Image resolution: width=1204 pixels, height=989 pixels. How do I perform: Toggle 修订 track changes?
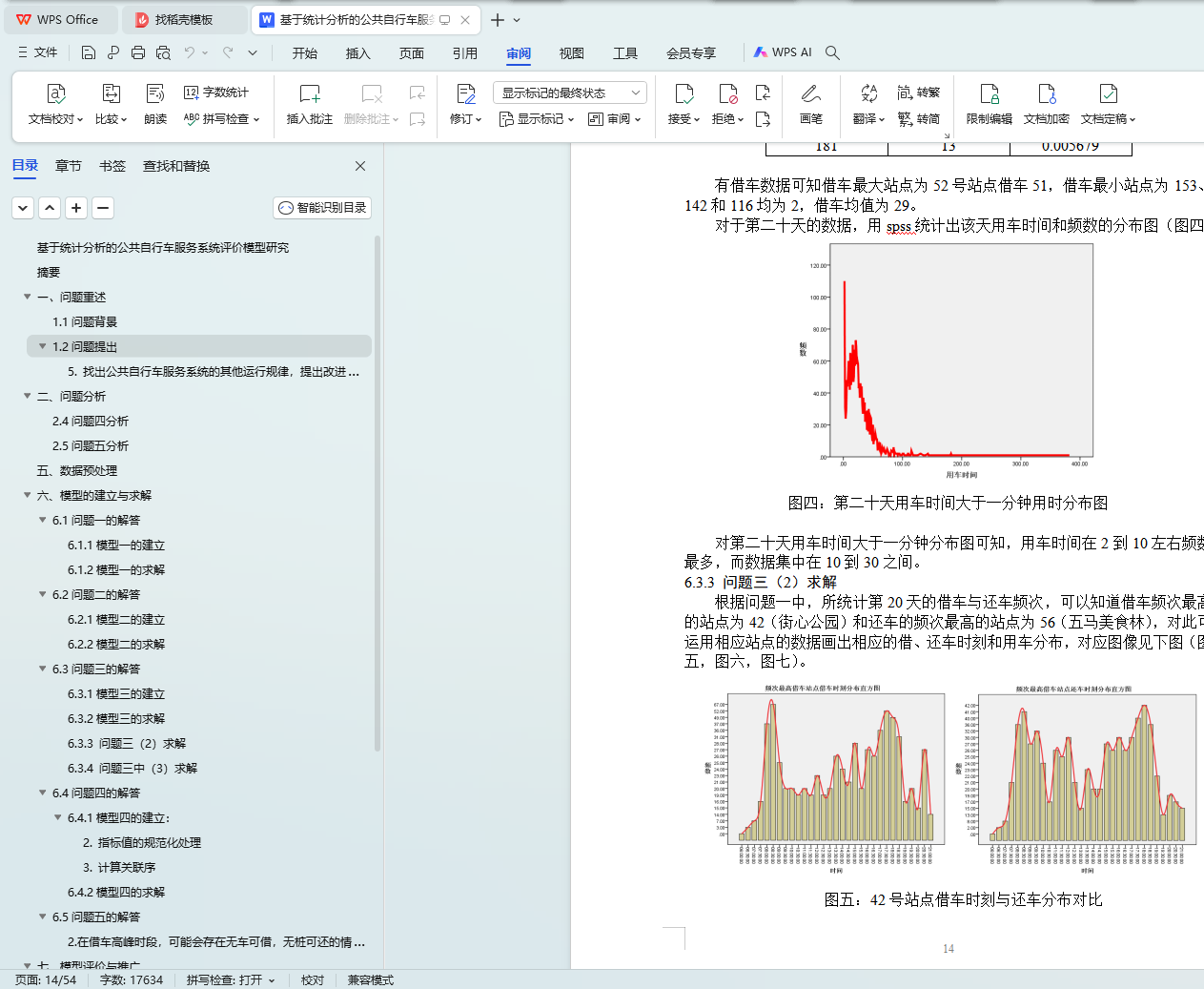coord(465,105)
